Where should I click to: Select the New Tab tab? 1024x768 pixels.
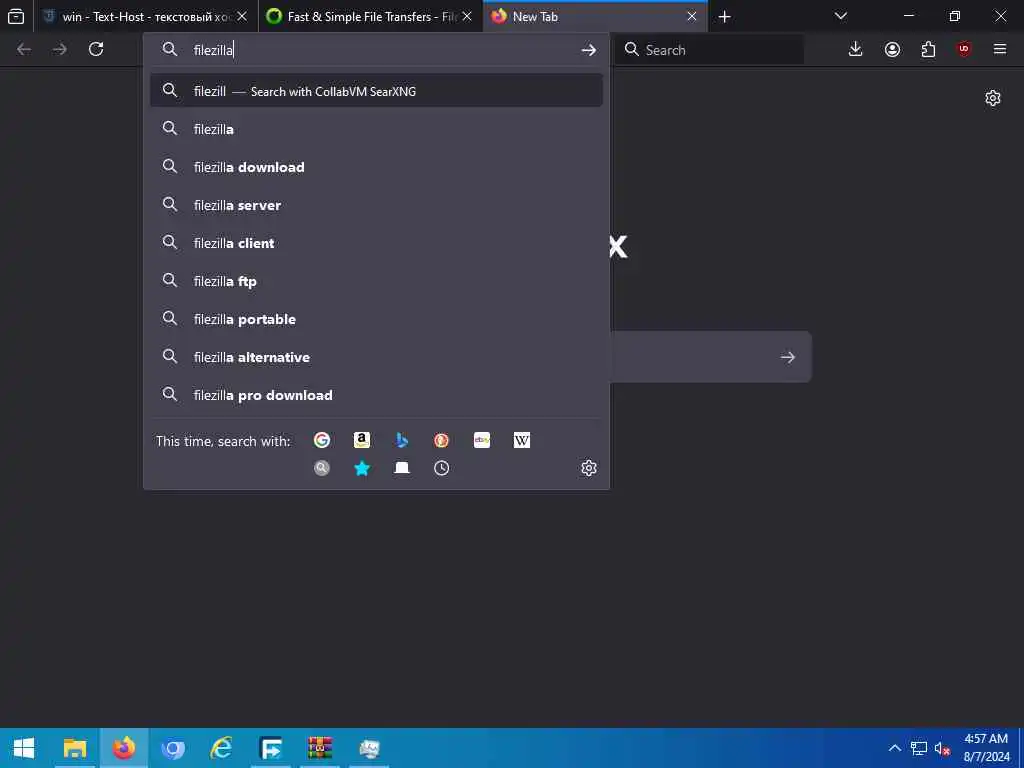pos(595,16)
